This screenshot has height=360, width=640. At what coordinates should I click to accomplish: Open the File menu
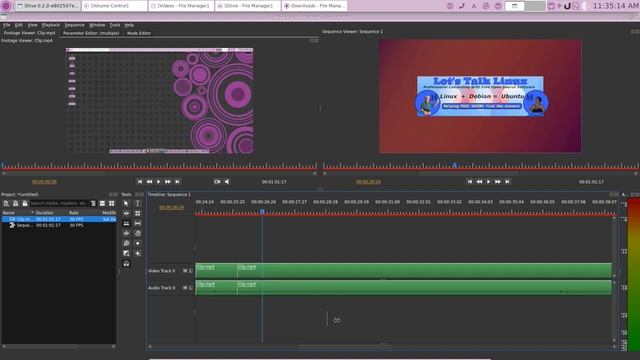point(7,25)
